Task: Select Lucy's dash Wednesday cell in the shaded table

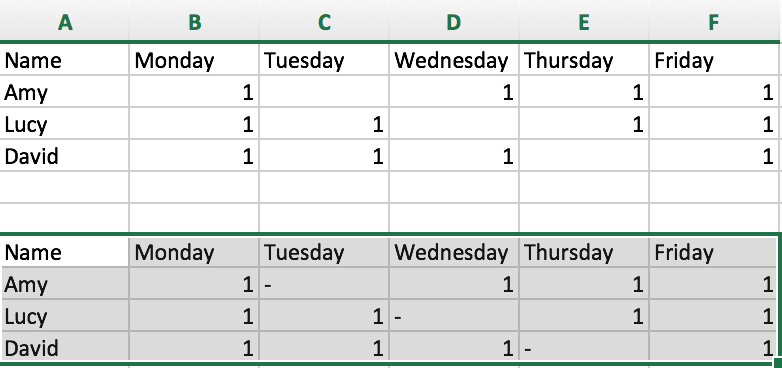Action: pos(454,316)
